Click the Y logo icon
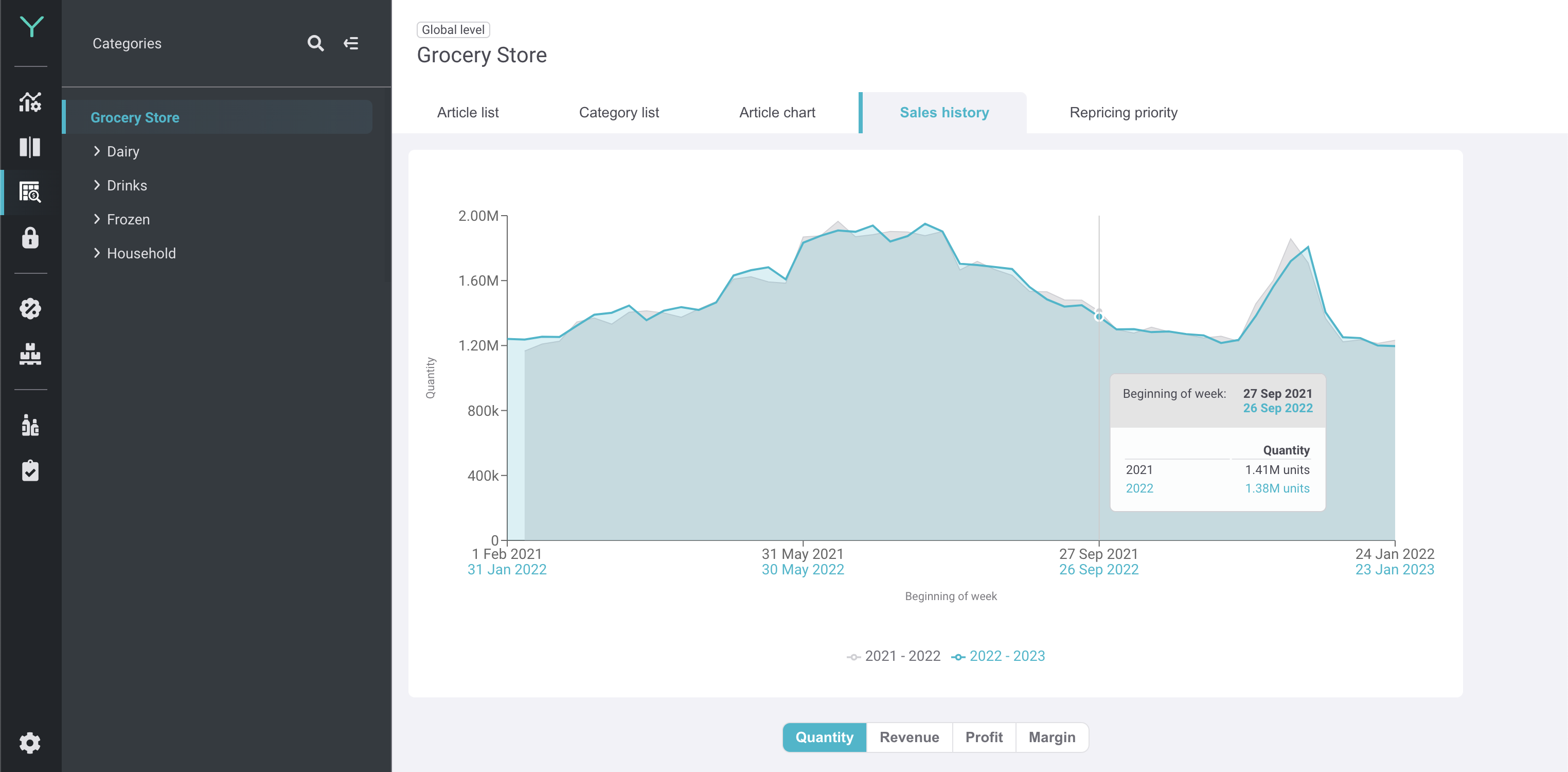Screen dimensions: 1568x772 pos(31,27)
